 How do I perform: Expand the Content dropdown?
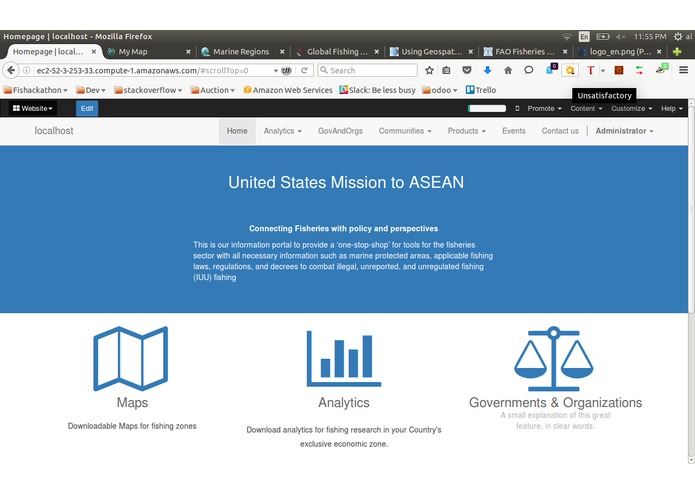point(586,109)
